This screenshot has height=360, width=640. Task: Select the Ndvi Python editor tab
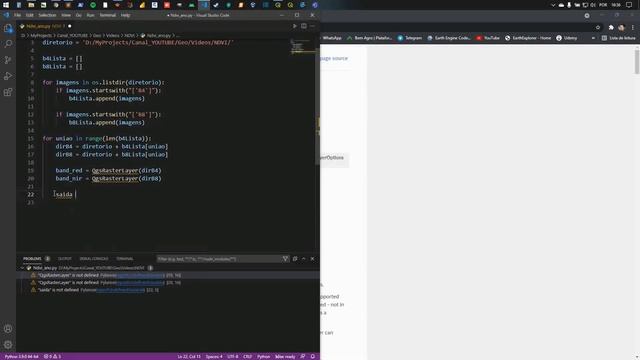(46, 26)
